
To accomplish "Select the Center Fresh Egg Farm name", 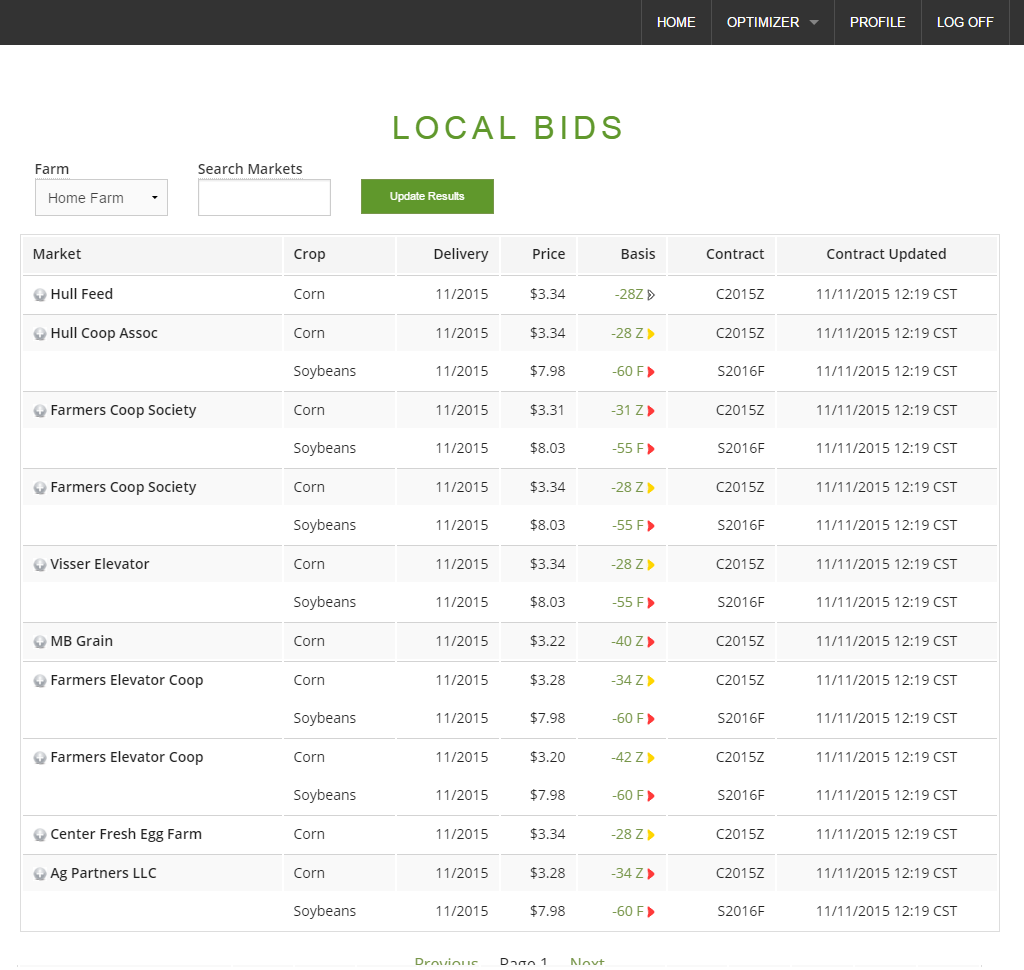I will tap(126, 834).
